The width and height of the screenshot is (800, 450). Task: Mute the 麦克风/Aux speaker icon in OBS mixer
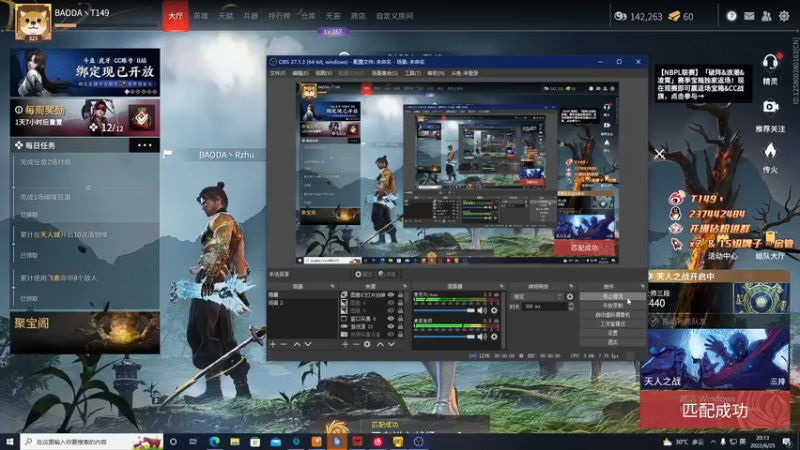pos(482,310)
